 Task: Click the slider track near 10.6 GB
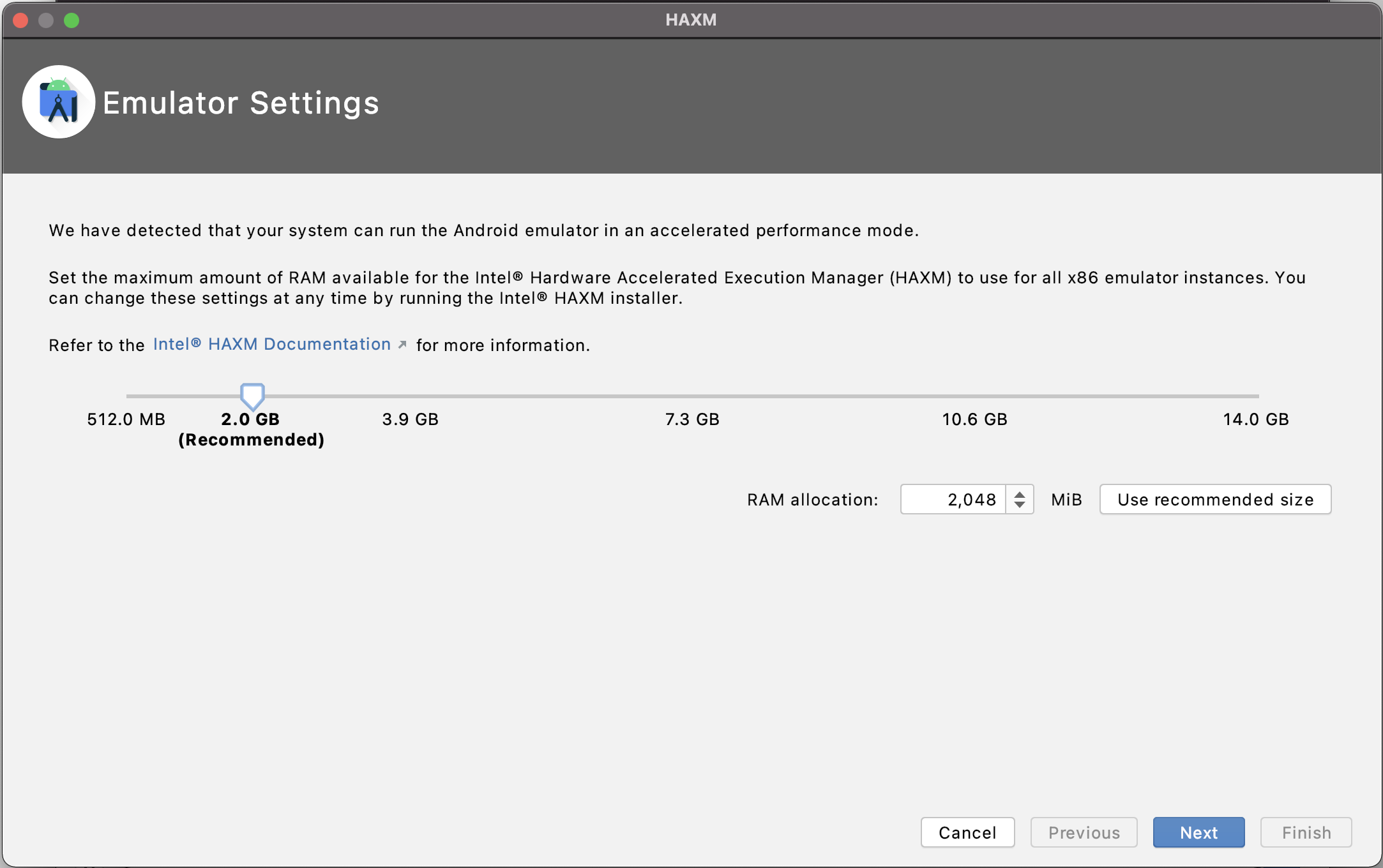(x=975, y=396)
